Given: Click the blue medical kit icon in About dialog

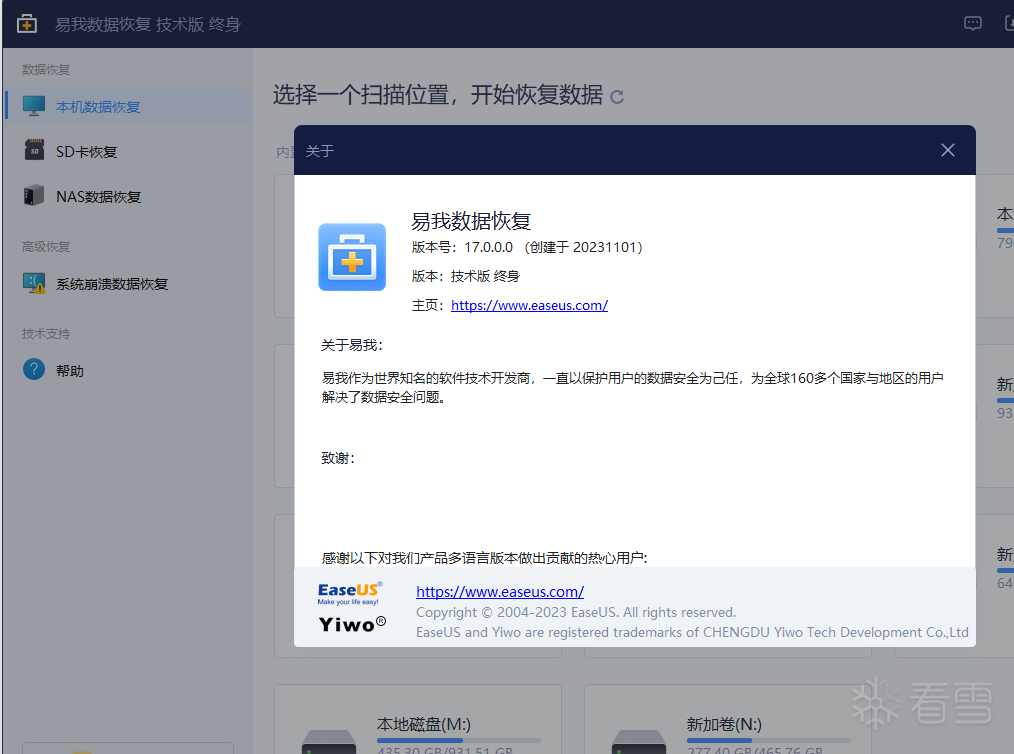Looking at the screenshot, I should 352,257.
